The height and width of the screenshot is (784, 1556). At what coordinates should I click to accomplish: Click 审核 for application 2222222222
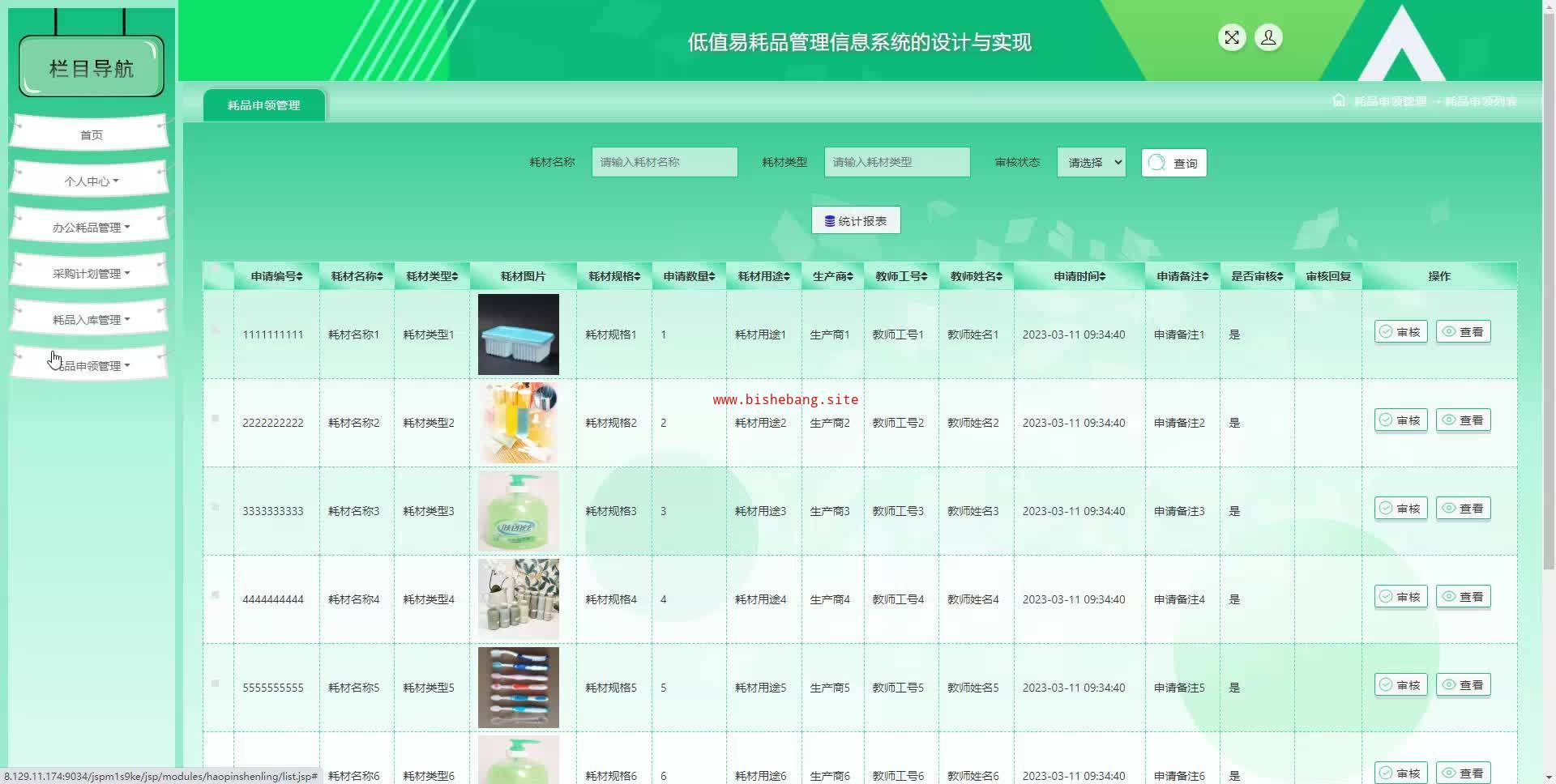[1401, 420]
